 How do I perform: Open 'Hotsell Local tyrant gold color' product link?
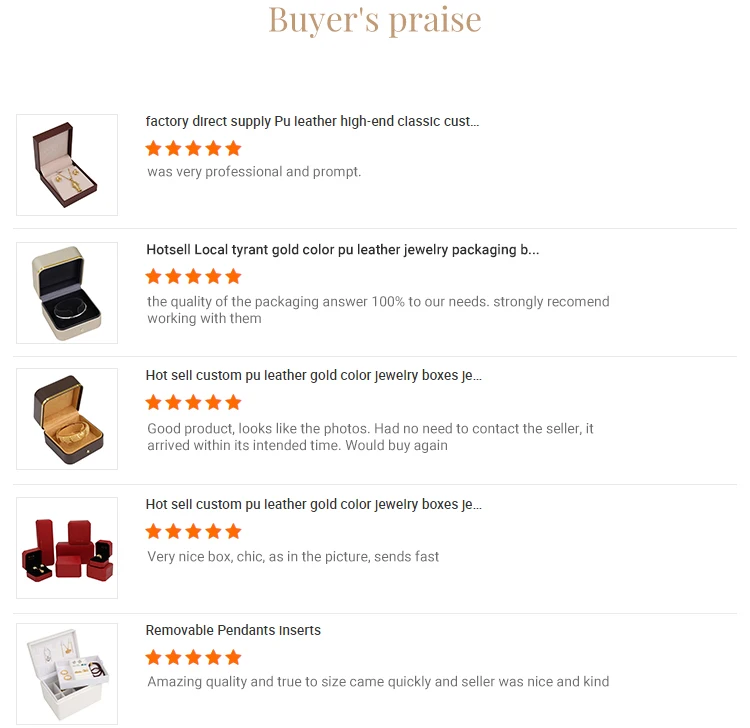[342, 250]
